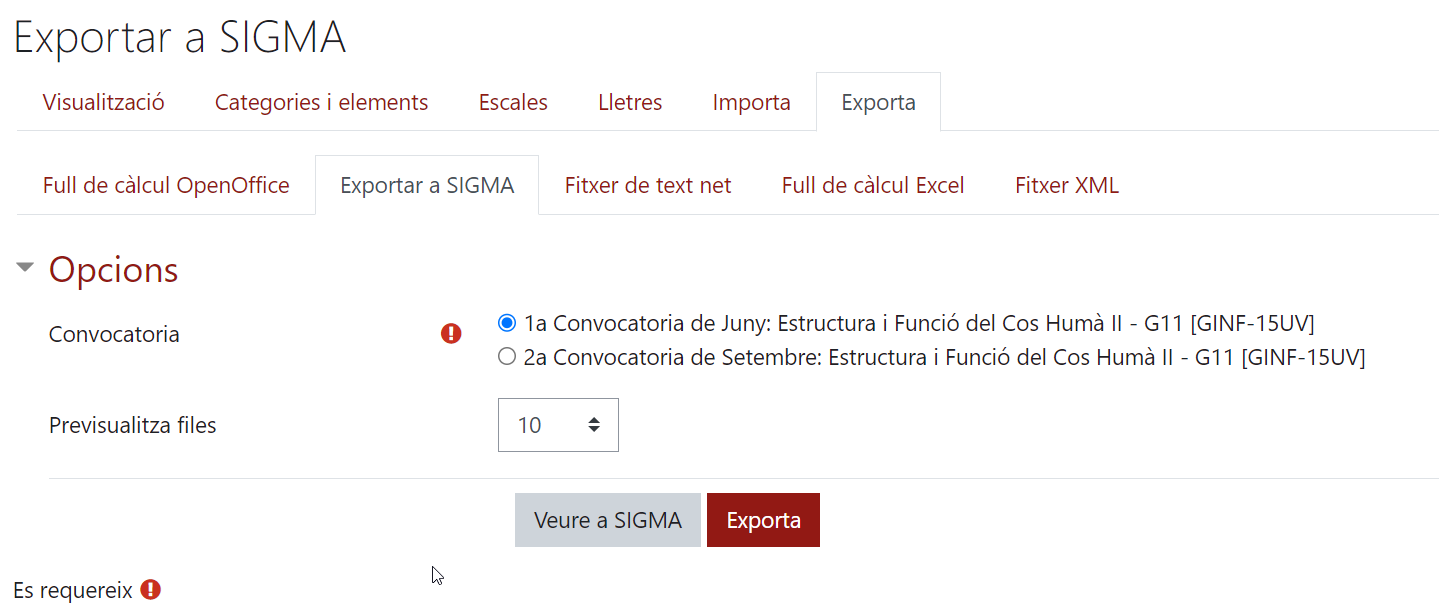Screen dimensions: 1439x613
Task: Open the Full de càlcul Excel tab
Action: 873,185
